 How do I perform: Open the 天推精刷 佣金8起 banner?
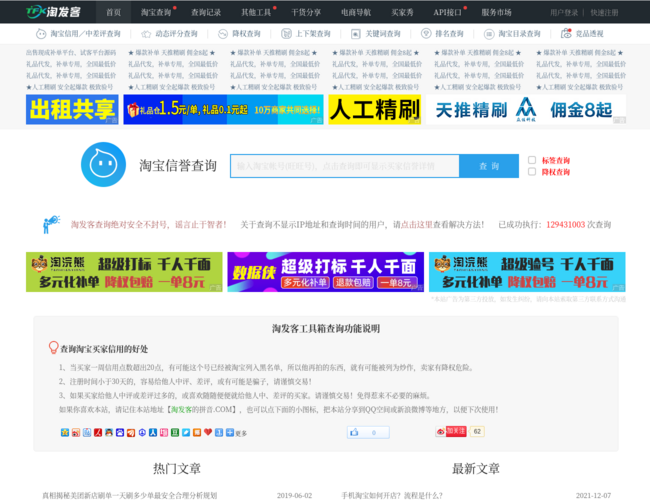tap(526, 109)
